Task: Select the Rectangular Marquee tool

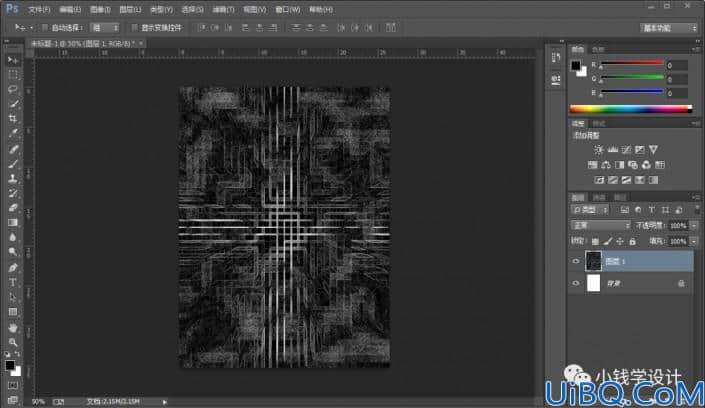Action: (13, 75)
